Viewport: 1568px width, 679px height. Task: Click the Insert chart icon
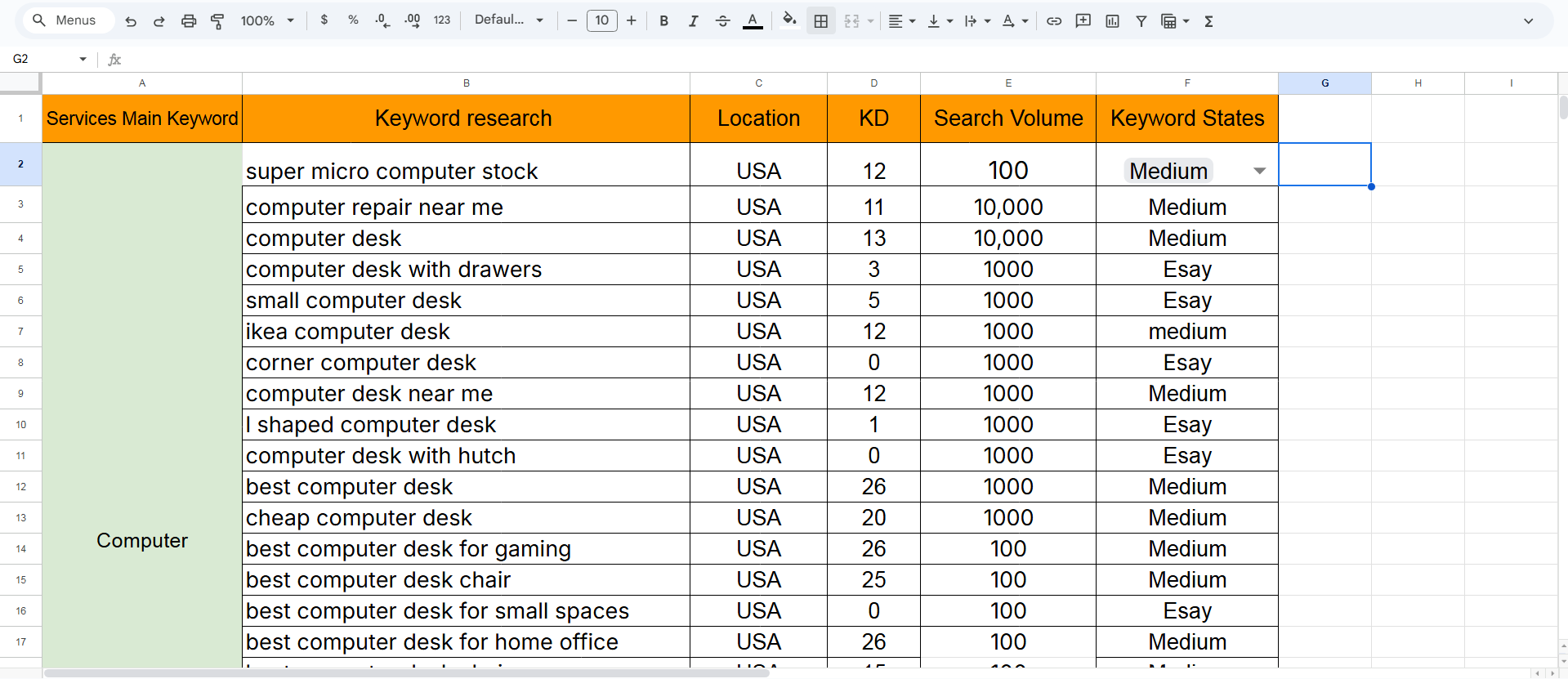coord(1112,21)
